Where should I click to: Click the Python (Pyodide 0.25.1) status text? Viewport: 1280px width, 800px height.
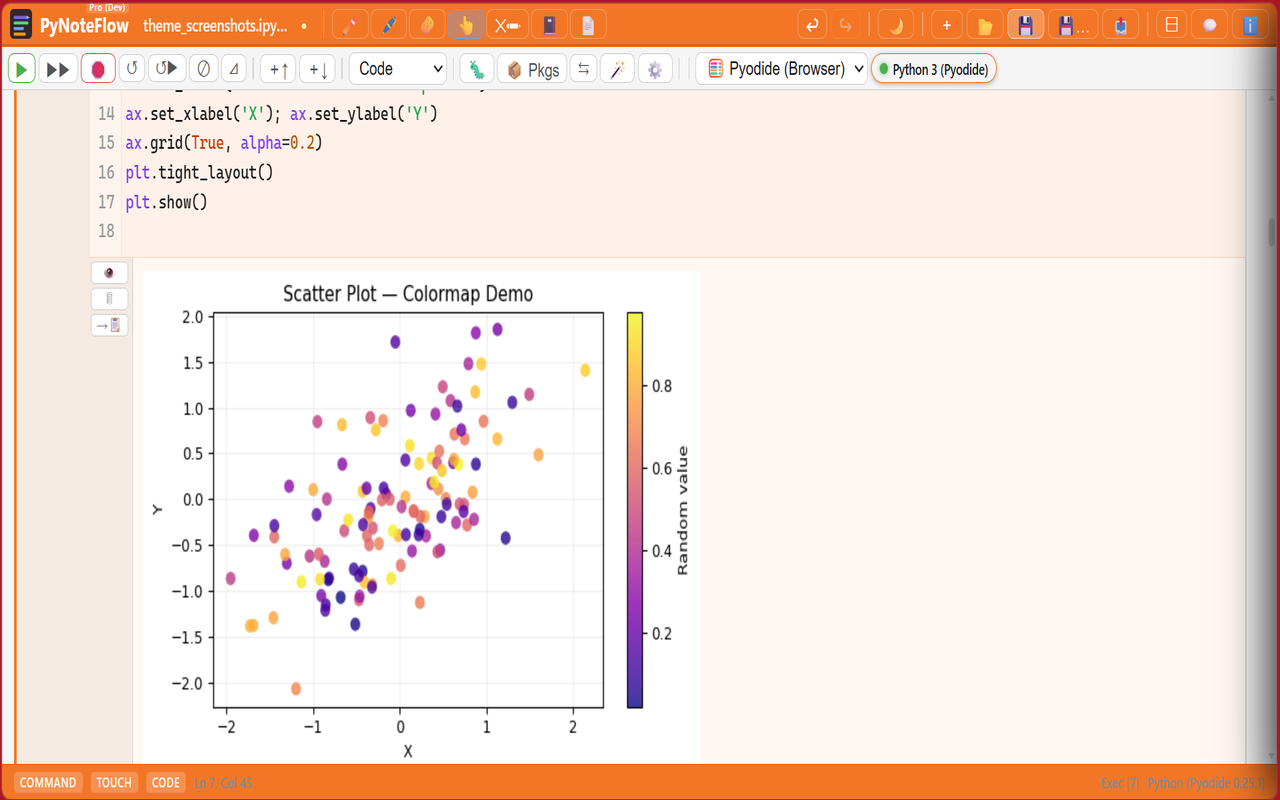1205,783
